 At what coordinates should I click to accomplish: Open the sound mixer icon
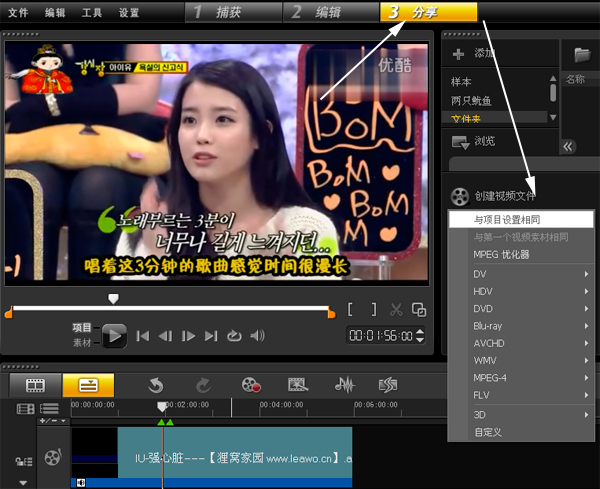pos(345,385)
